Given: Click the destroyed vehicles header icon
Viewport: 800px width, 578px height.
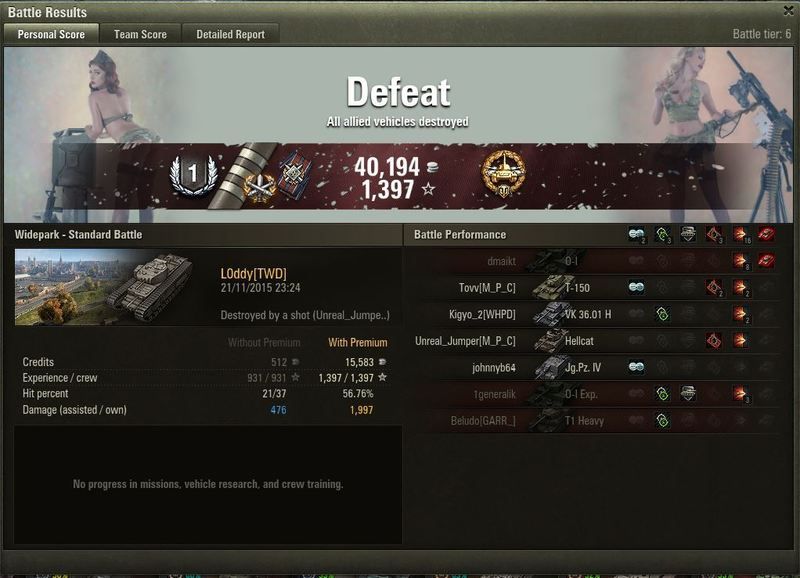Looking at the screenshot, I should coord(767,234).
